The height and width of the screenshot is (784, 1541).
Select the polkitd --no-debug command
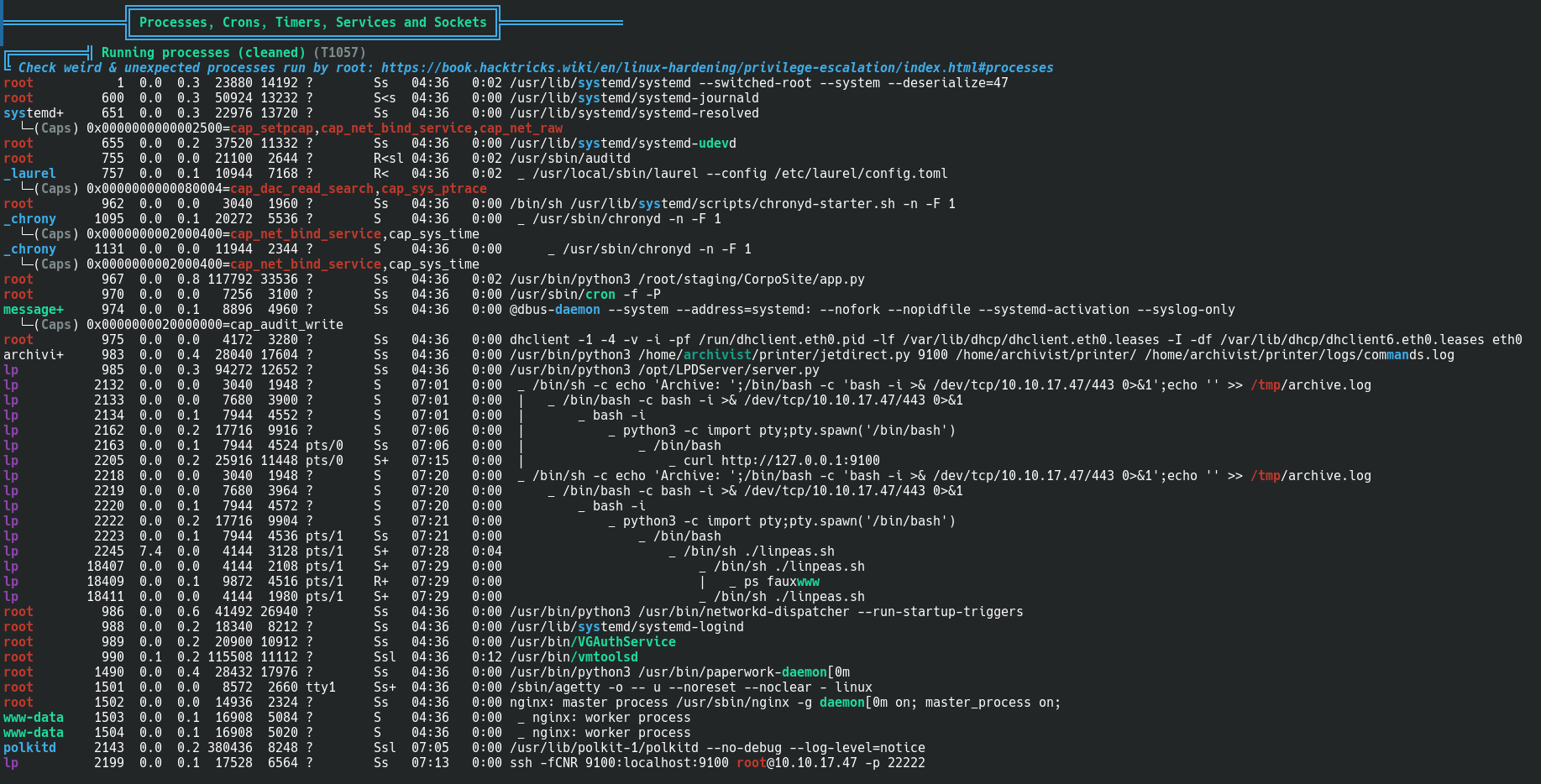717,748
